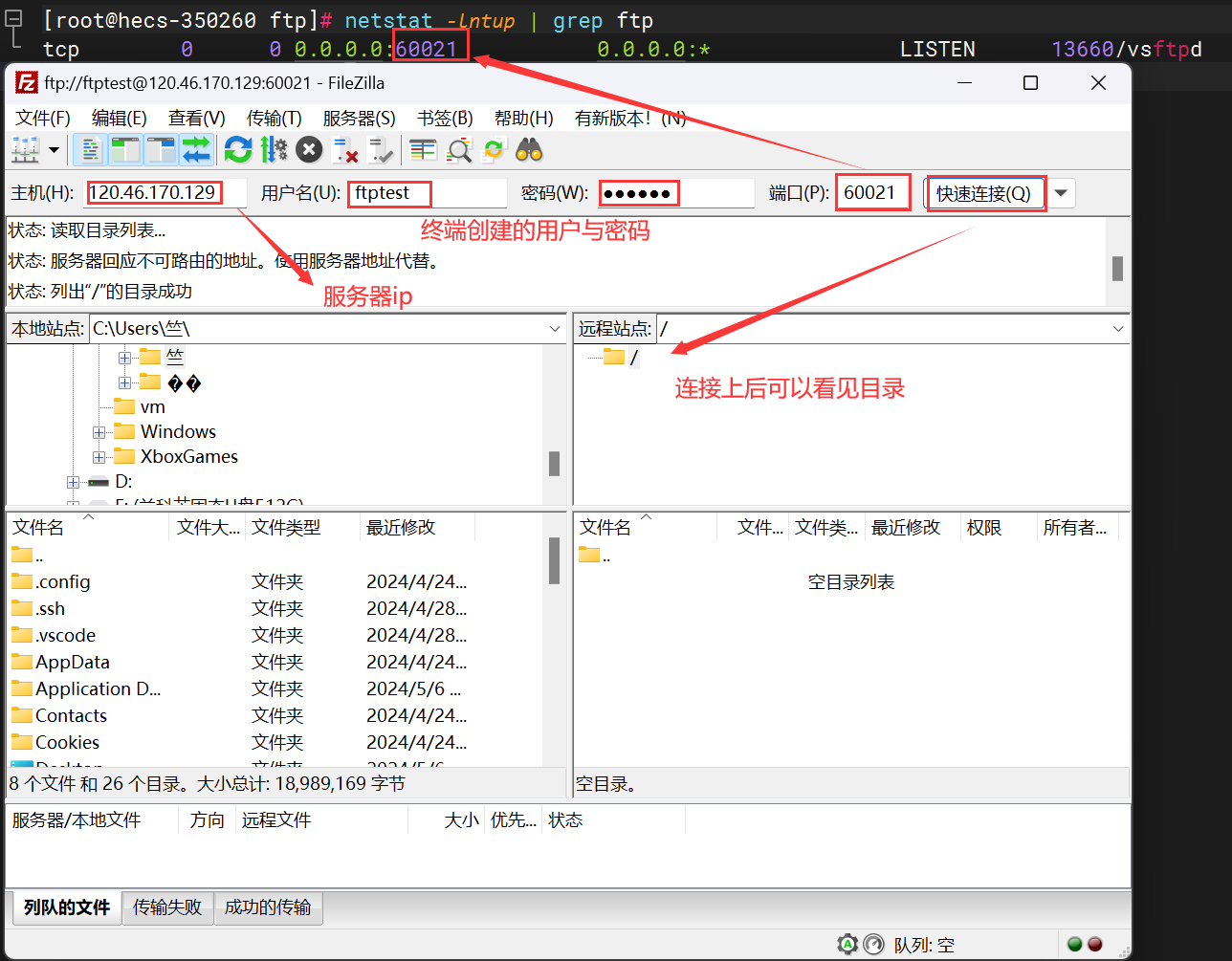1232x961 pixels.
Task: Toggle processing of the transfer queue icon
Action: click(274, 150)
